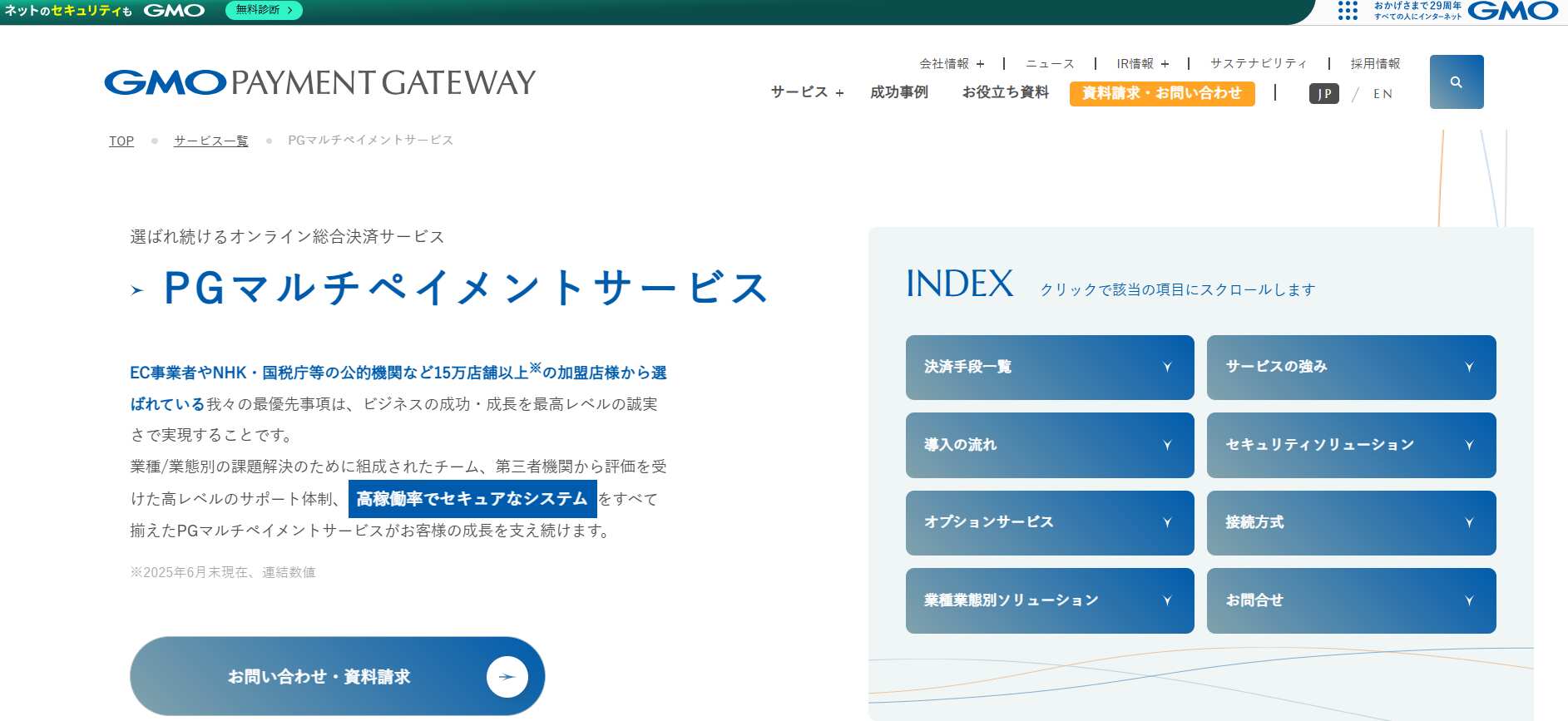
Task: Click the search magnifier icon button
Action: coord(1456,81)
